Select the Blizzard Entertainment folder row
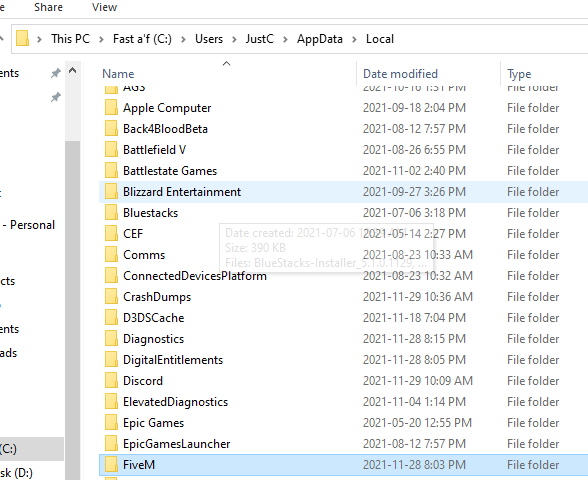This screenshot has width=588, height=480. [344, 192]
